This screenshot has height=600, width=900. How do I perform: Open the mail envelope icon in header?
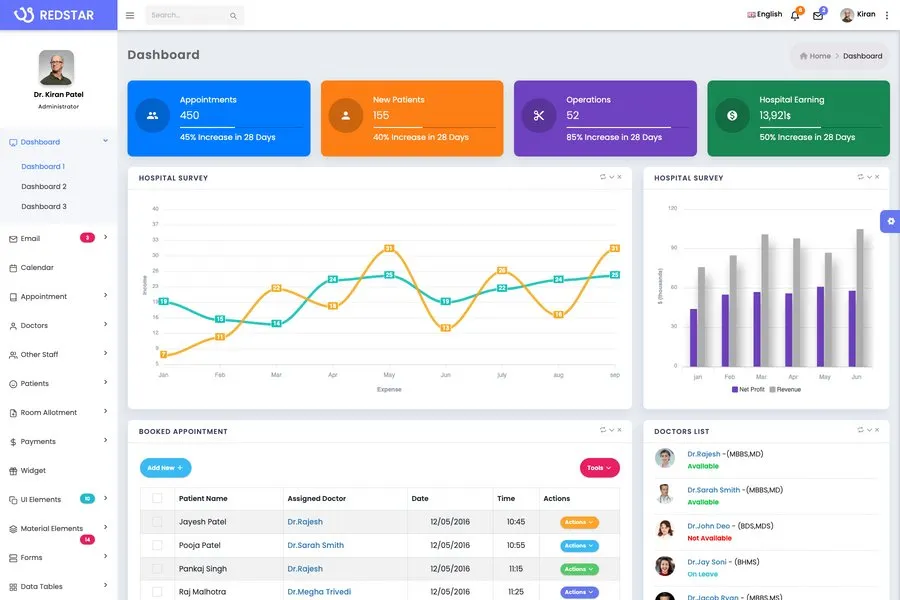(818, 15)
